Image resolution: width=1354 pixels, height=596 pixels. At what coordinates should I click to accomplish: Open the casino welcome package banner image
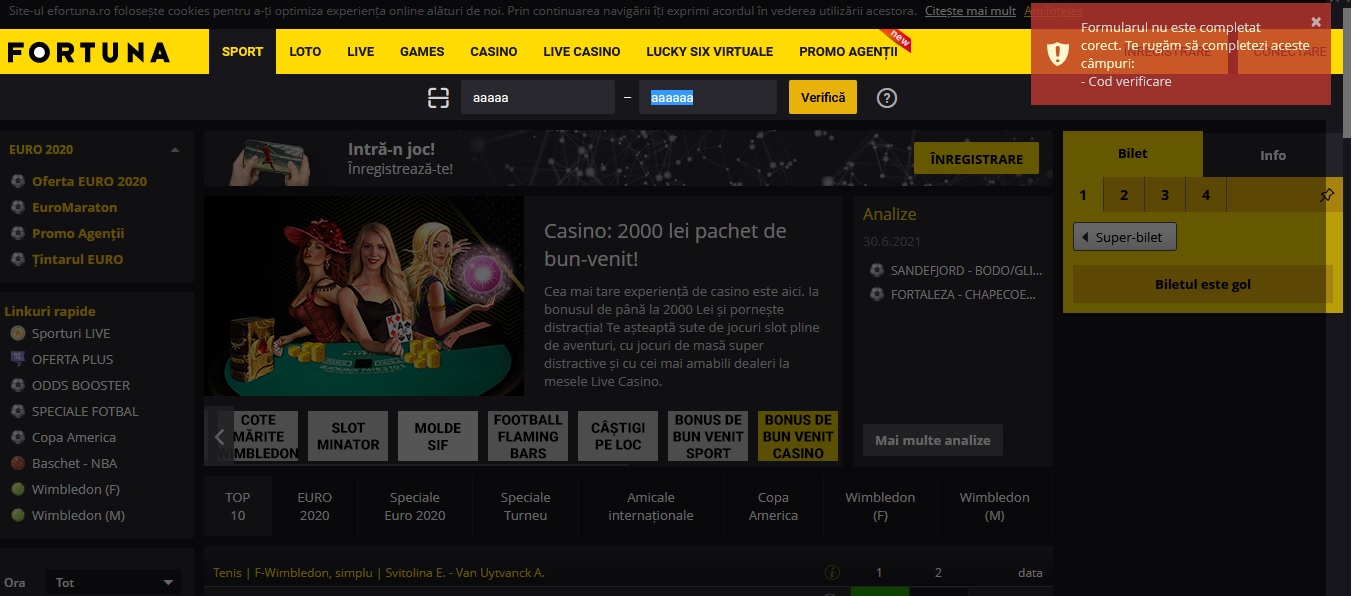coord(364,296)
